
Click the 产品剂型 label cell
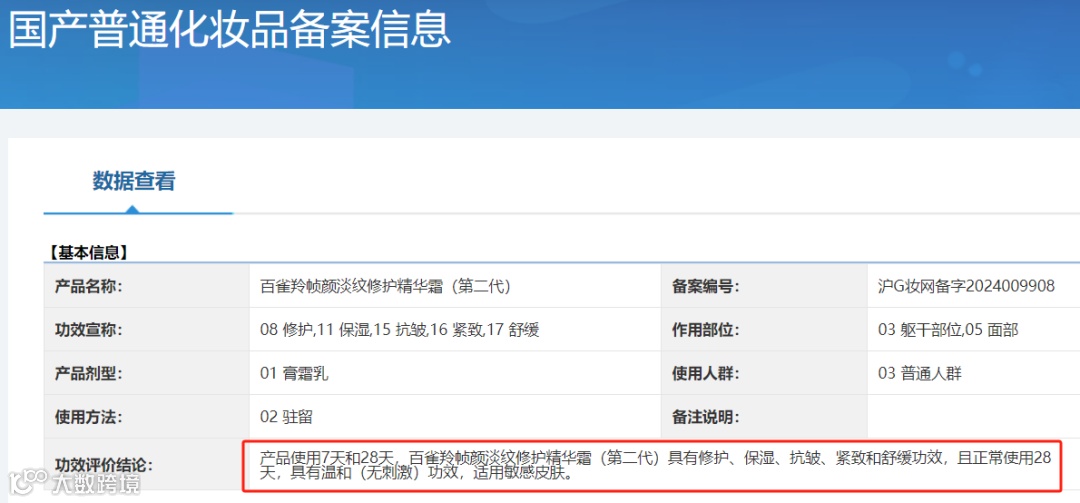coord(146,373)
